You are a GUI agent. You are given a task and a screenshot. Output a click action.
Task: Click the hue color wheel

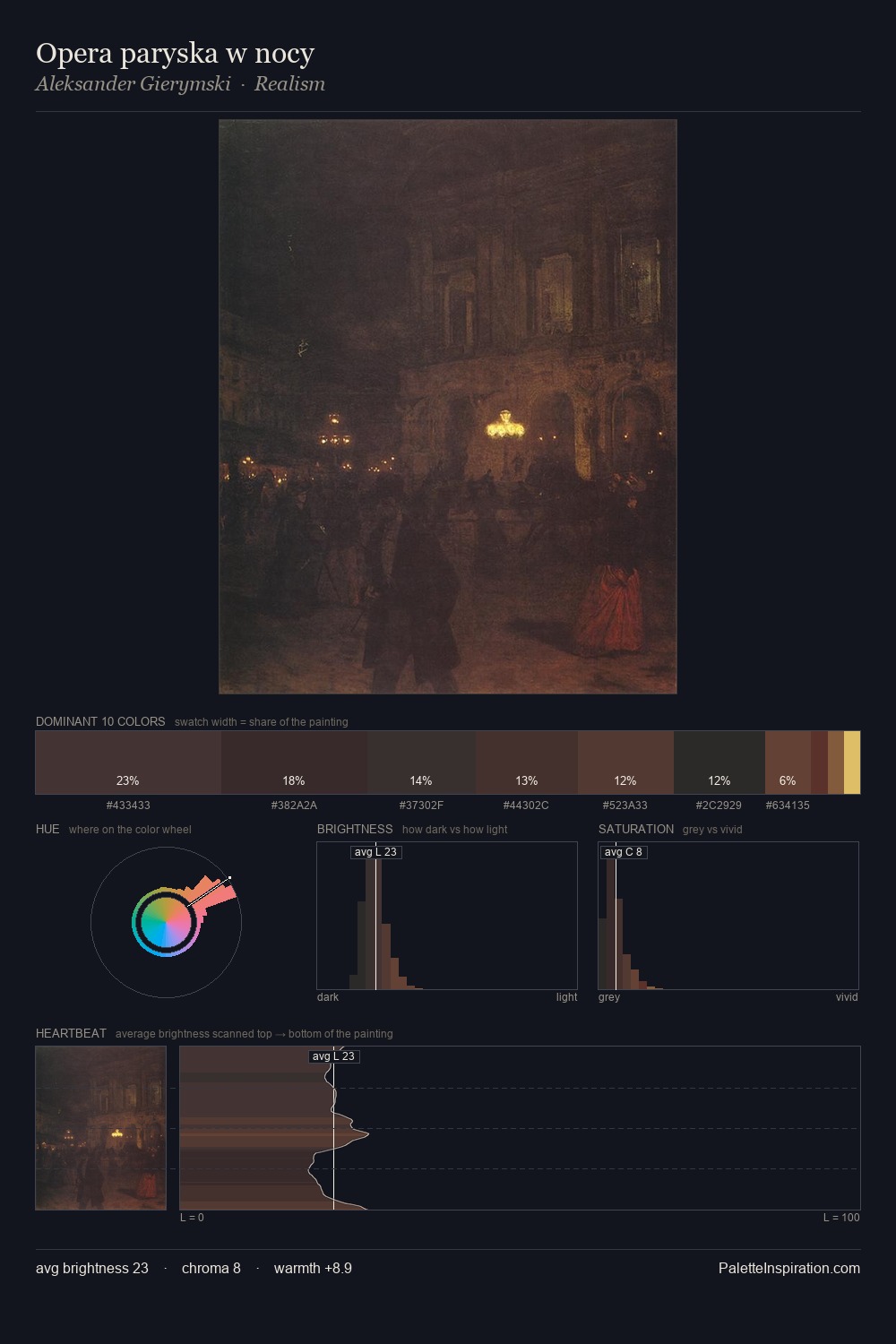[166, 922]
